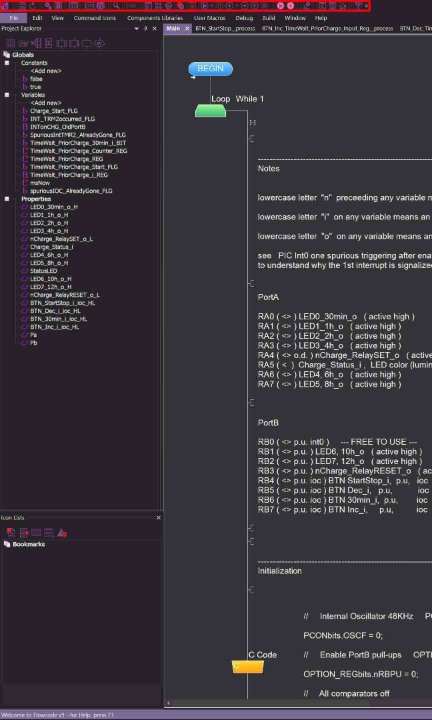Click the PCONbits.OSCF = 0; code line
Image resolution: width=432 pixels, height=720 pixels.
tap(343, 636)
